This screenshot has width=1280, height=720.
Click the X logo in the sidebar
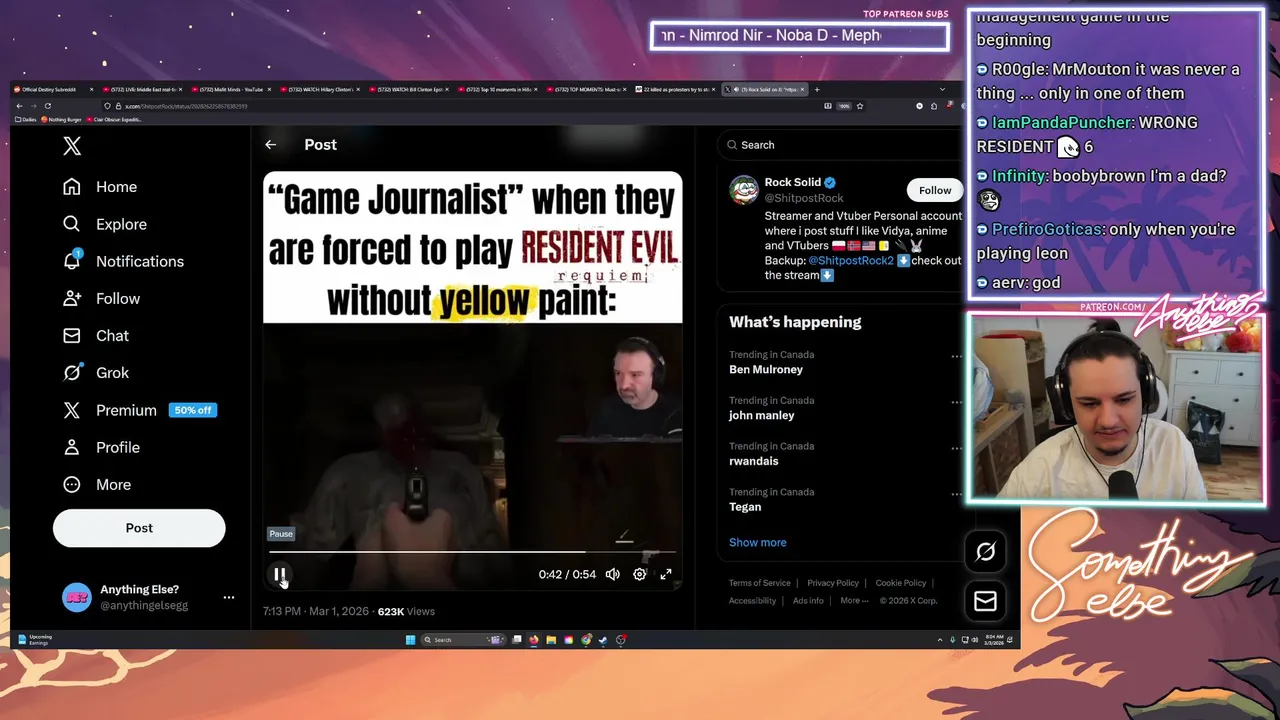click(72, 146)
